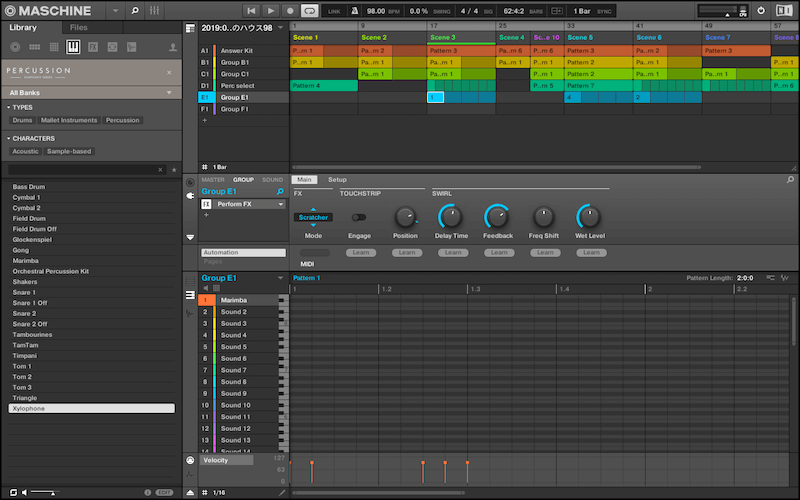Screen dimensions: 800x500
Task: Open the project name dropdown arrow
Action: [x=281, y=28]
